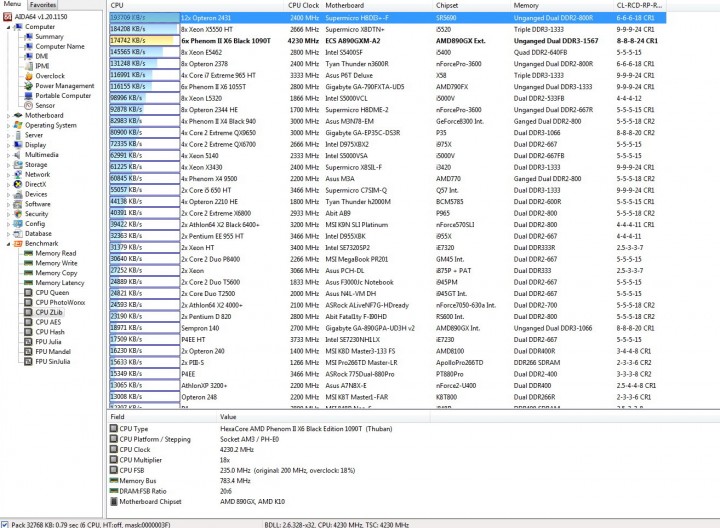Select the CPU AES benchmark icon
This screenshot has width=720, height=528.
click(x=28, y=322)
